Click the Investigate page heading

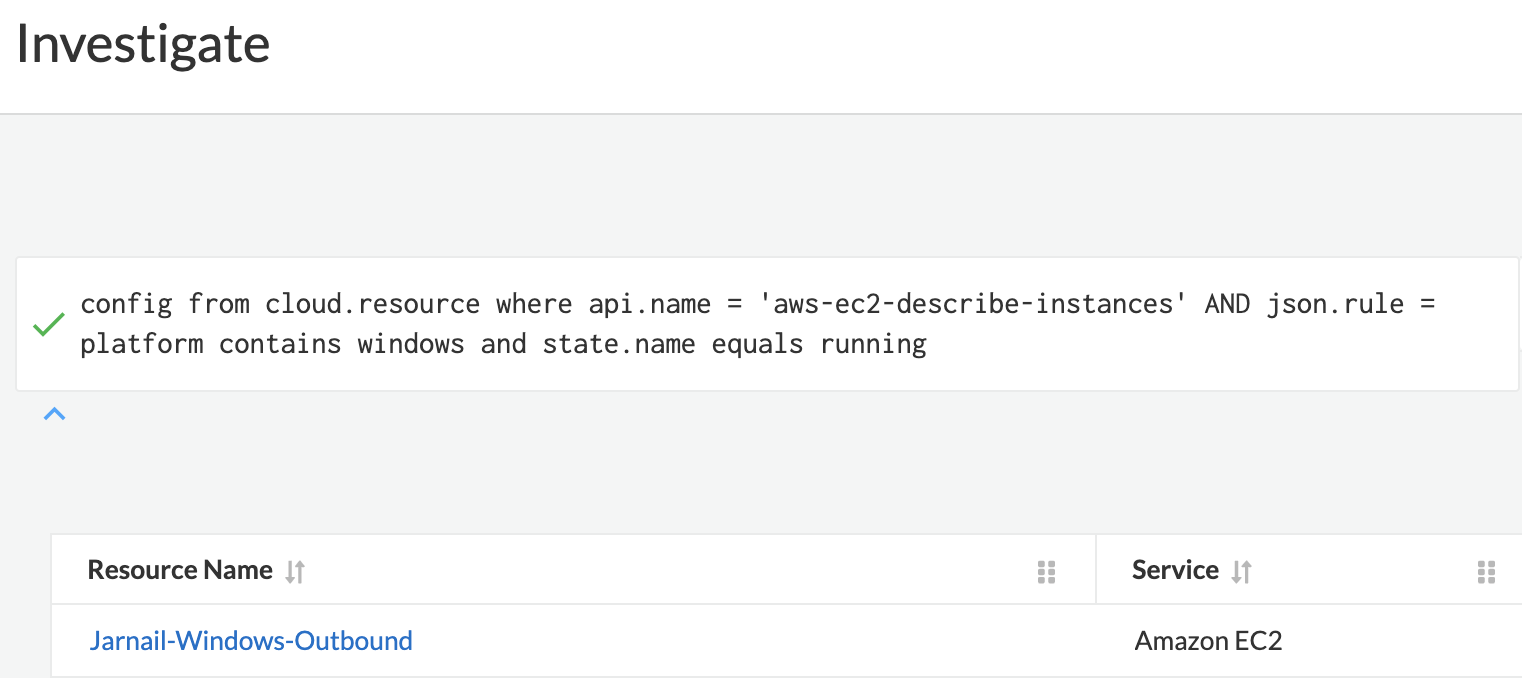pyautogui.click(x=143, y=45)
